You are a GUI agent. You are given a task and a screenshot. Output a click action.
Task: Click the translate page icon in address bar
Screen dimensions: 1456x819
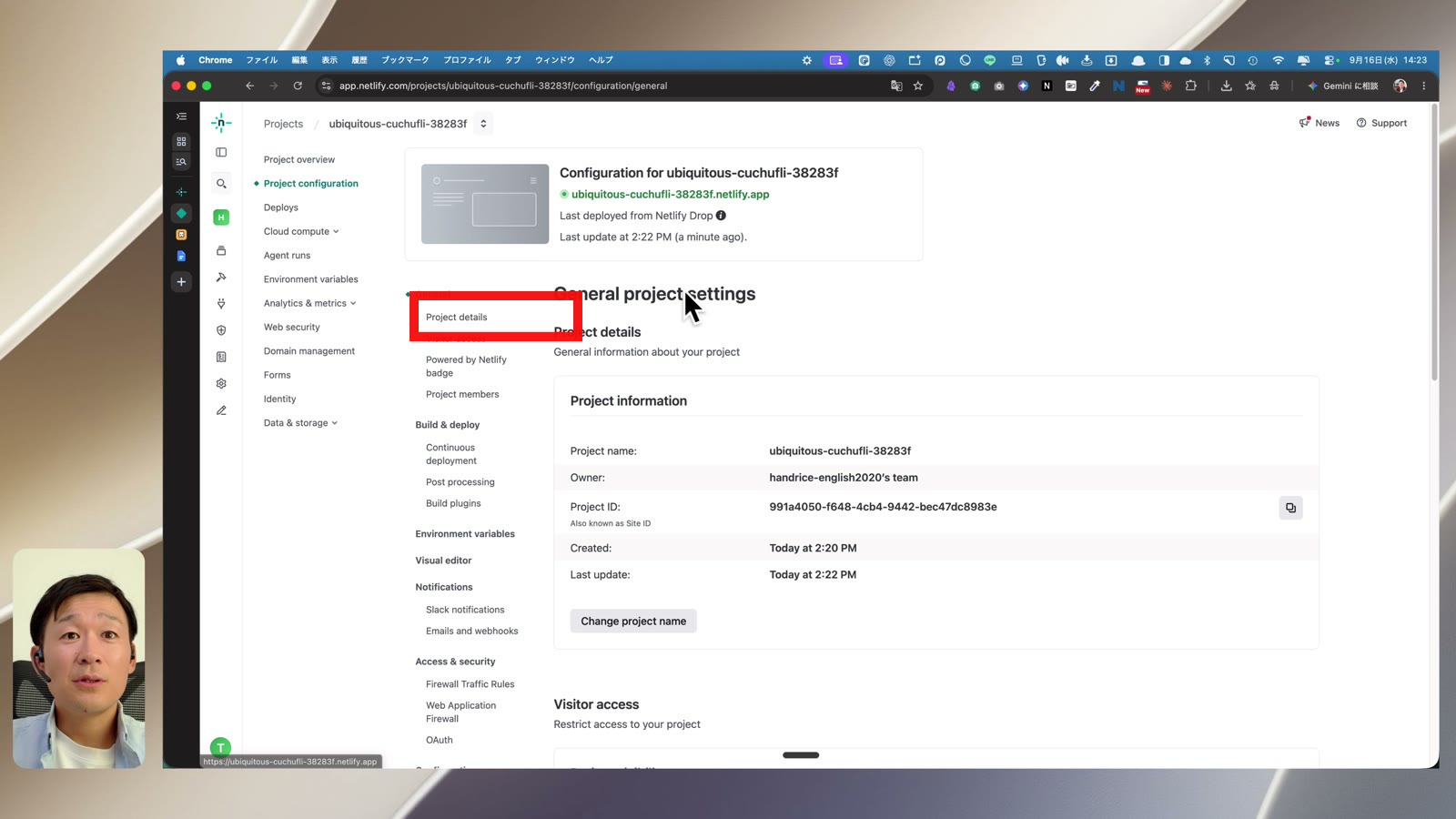[x=896, y=86]
